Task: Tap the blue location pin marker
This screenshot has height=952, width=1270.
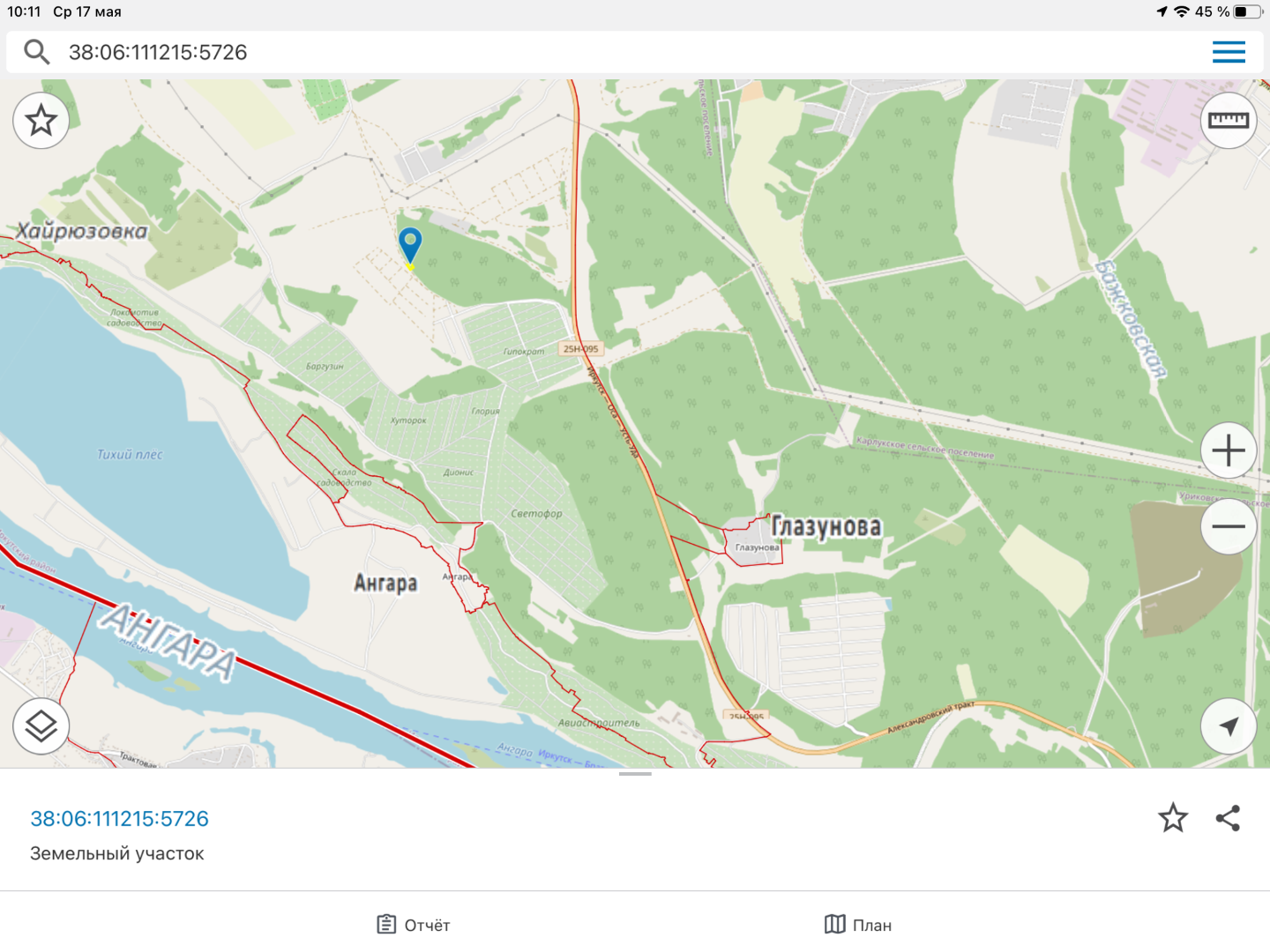Action: coord(410,243)
